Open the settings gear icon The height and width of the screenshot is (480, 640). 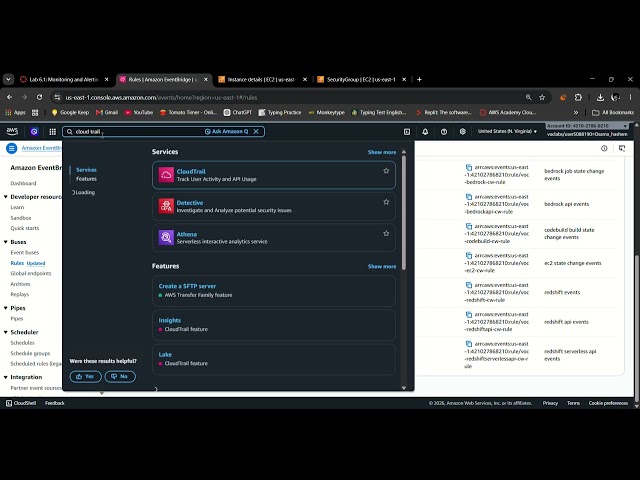point(462,131)
